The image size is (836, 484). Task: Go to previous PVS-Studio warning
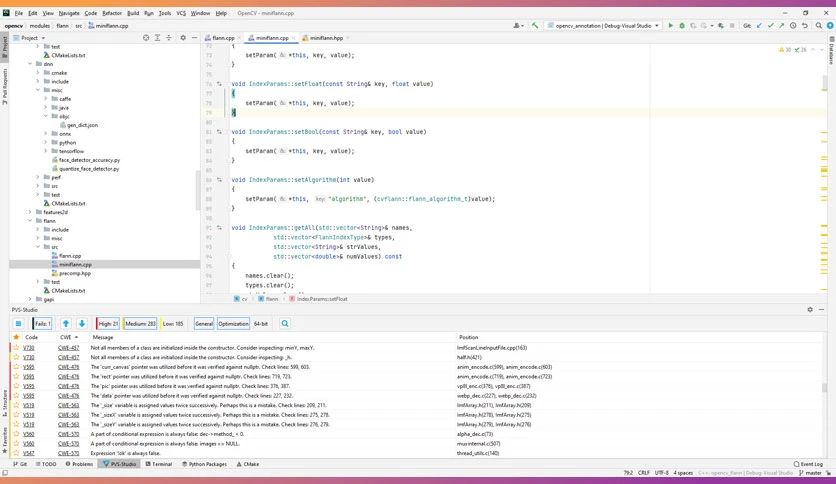[66, 324]
